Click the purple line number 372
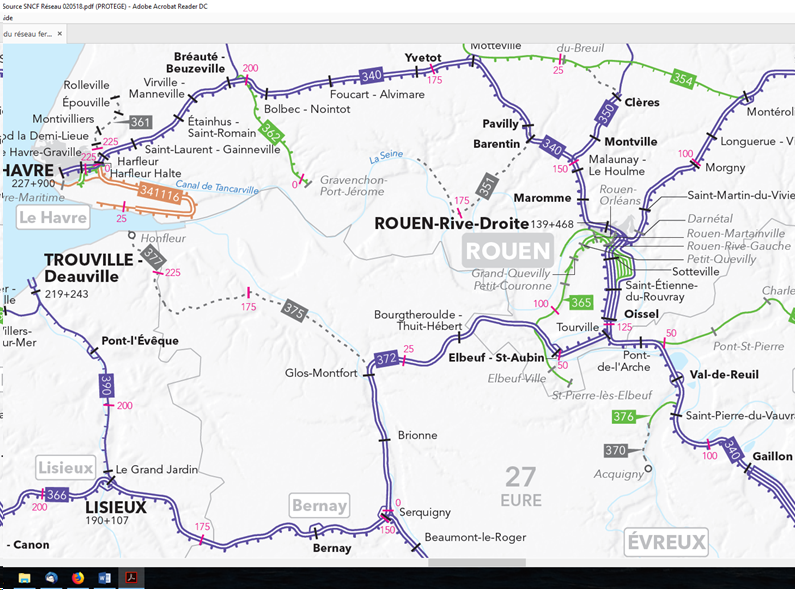 tap(386, 359)
